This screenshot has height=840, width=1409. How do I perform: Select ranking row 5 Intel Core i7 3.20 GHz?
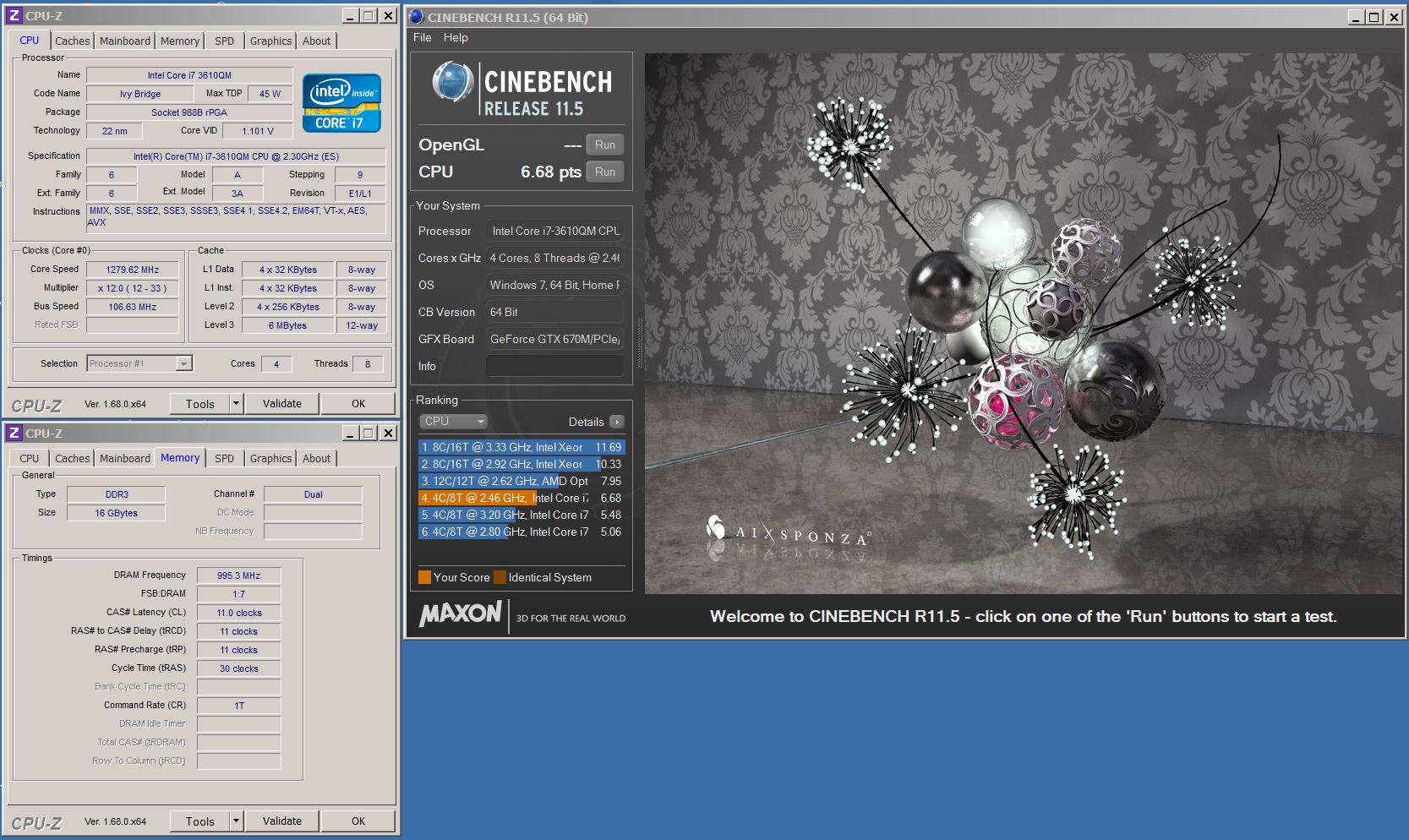(522, 515)
